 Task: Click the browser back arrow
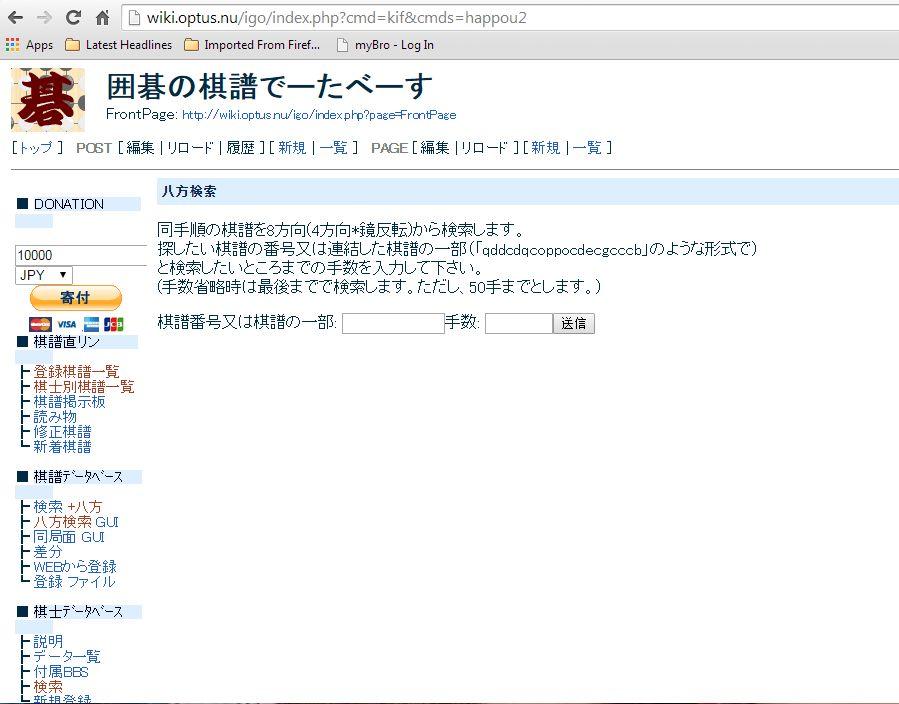pos(15,17)
